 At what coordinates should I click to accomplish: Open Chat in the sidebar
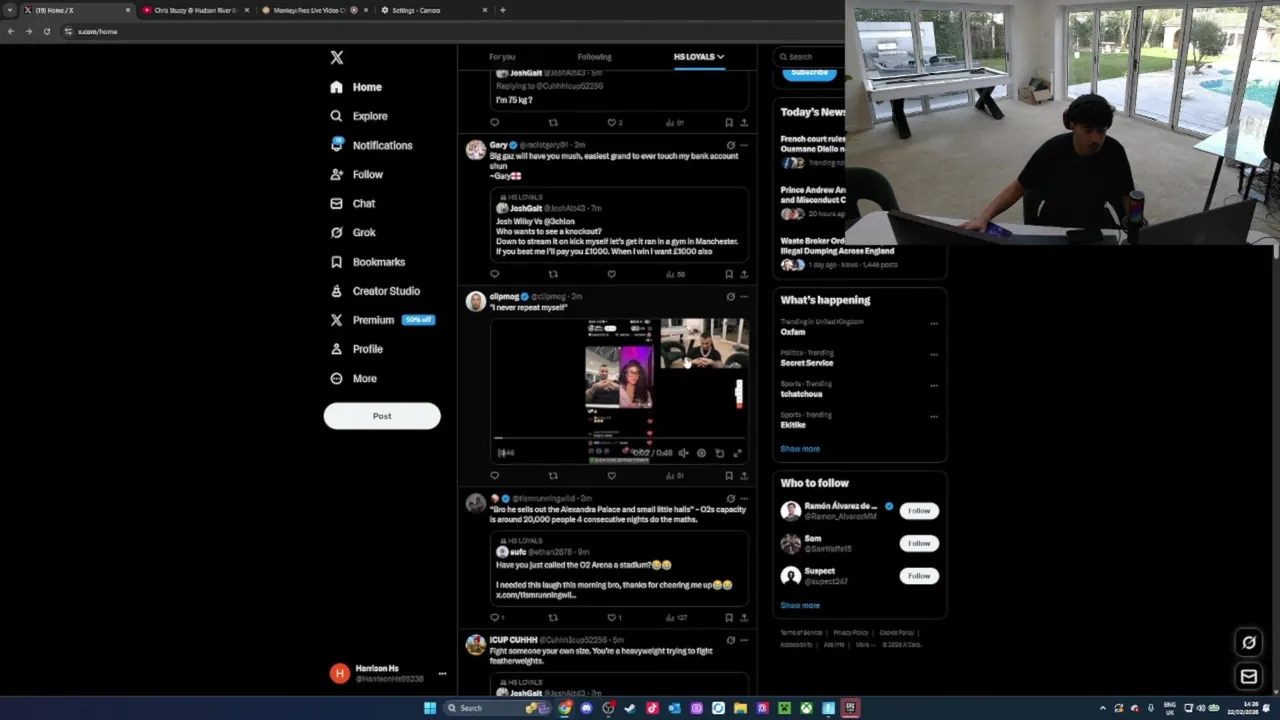point(353,203)
